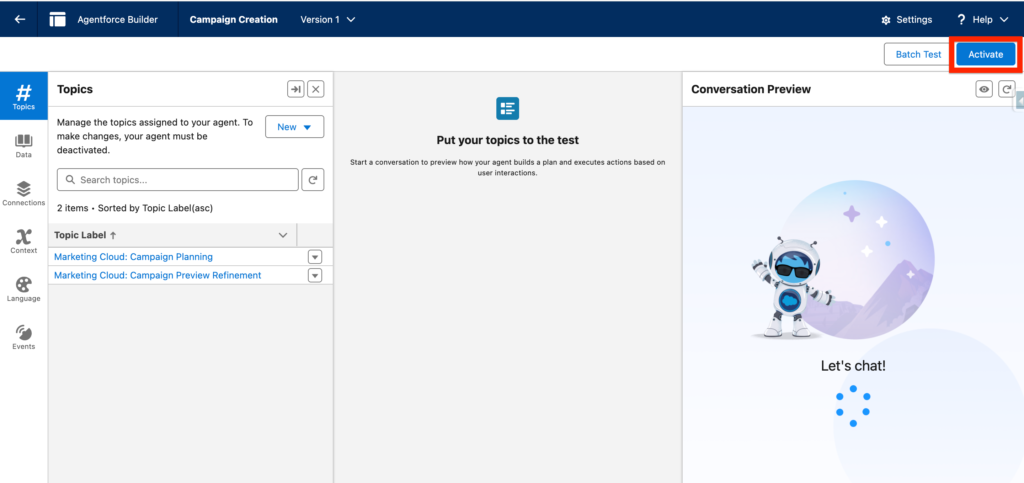The image size is (1024, 483).
Task: Open the Topic Label column menu
Action: (x=282, y=235)
